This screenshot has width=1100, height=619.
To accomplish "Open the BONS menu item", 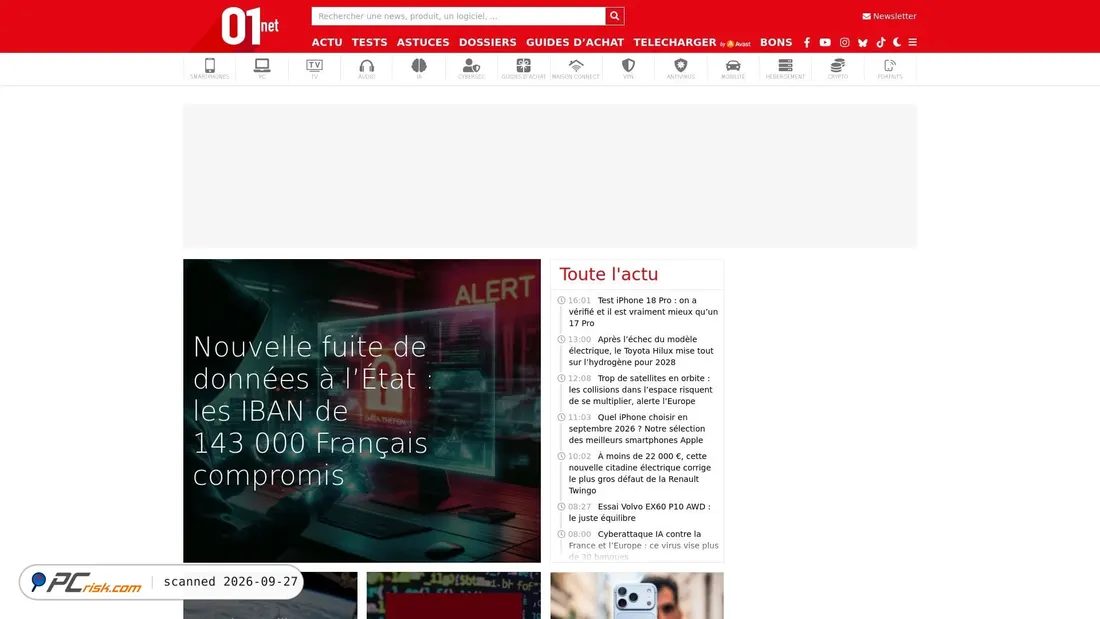I will (x=776, y=42).
